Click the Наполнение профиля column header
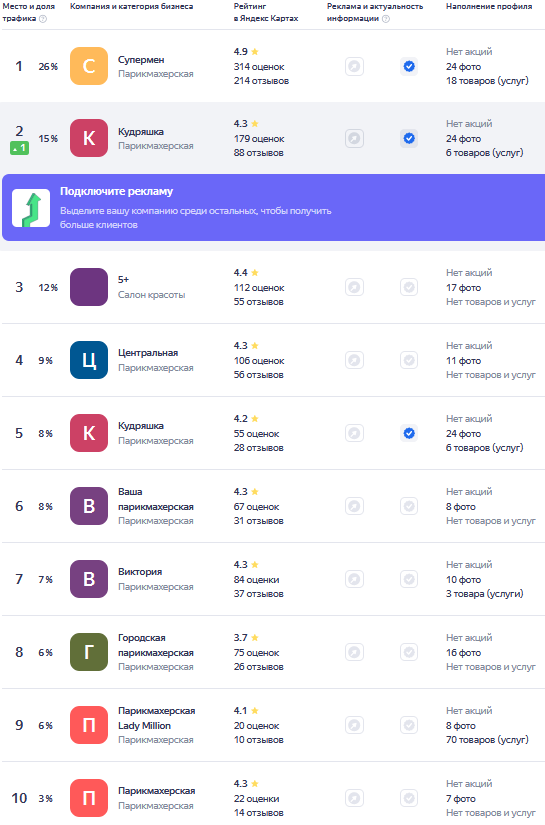This screenshot has height=825, width=545. point(489,6)
